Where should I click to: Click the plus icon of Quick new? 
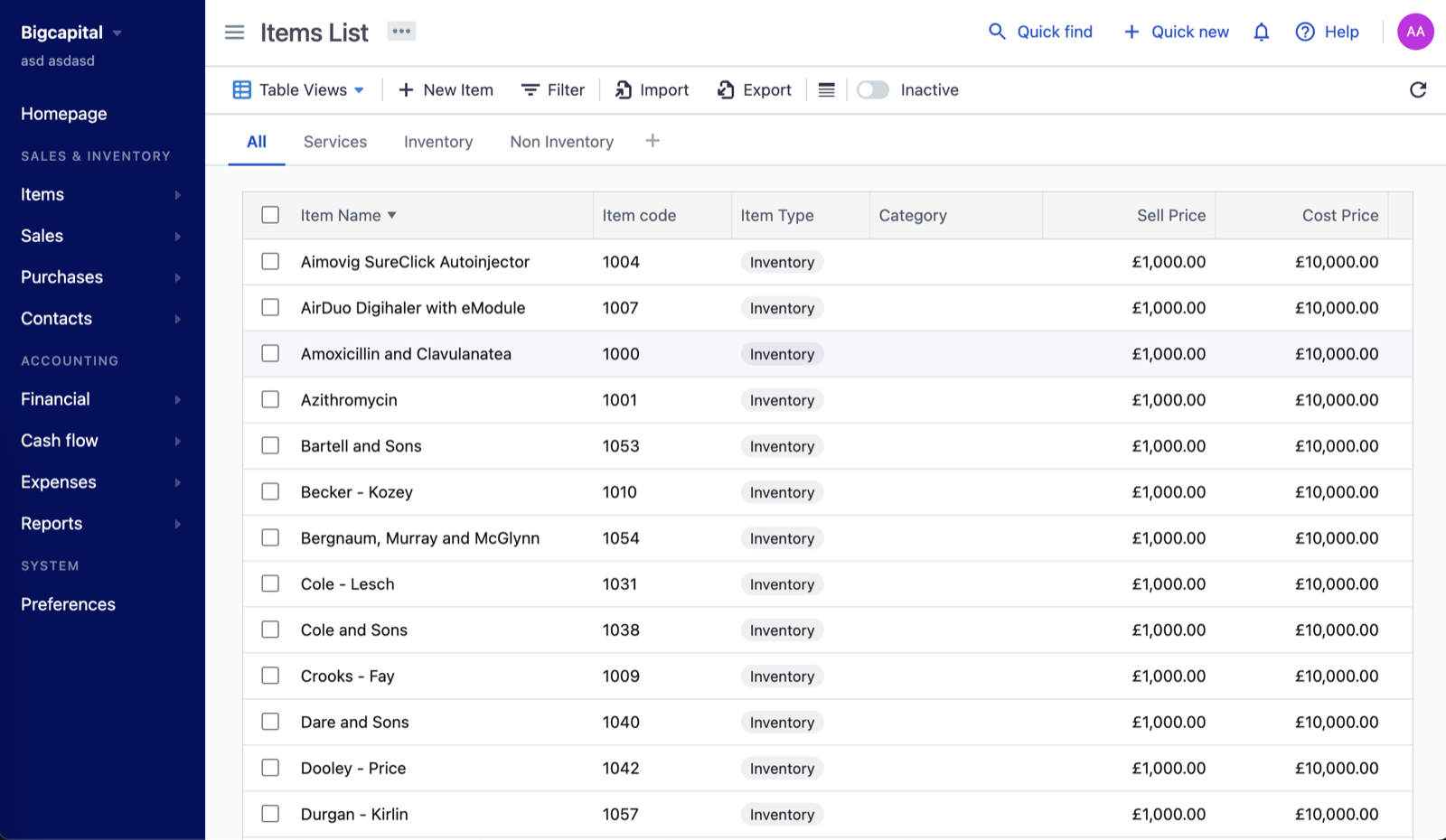click(1131, 33)
